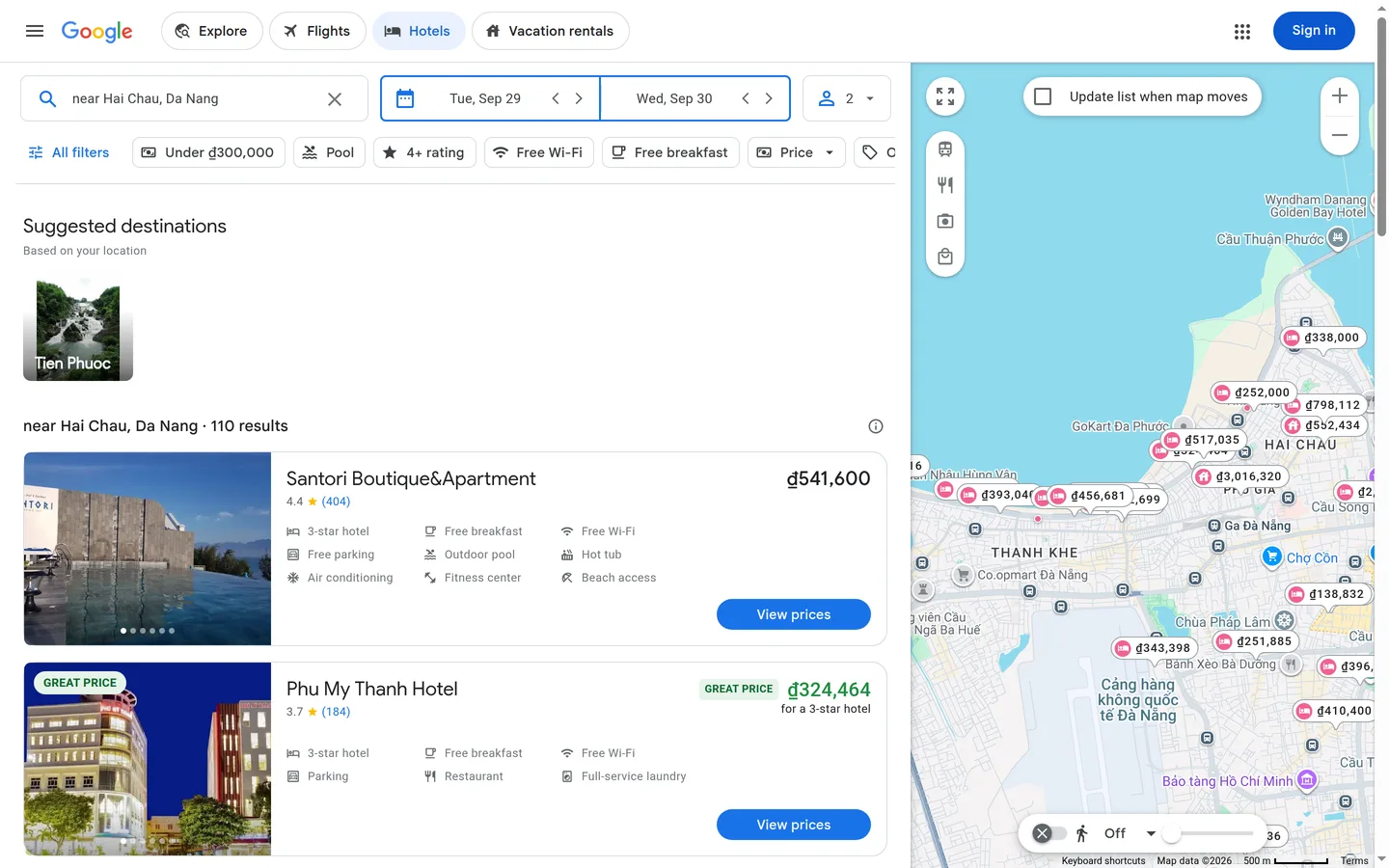The height and width of the screenshot is (868, 1389).
Task: Toggle the Free Wi-Fi filter
Action: pyautogui.click(x=538, y=152)
